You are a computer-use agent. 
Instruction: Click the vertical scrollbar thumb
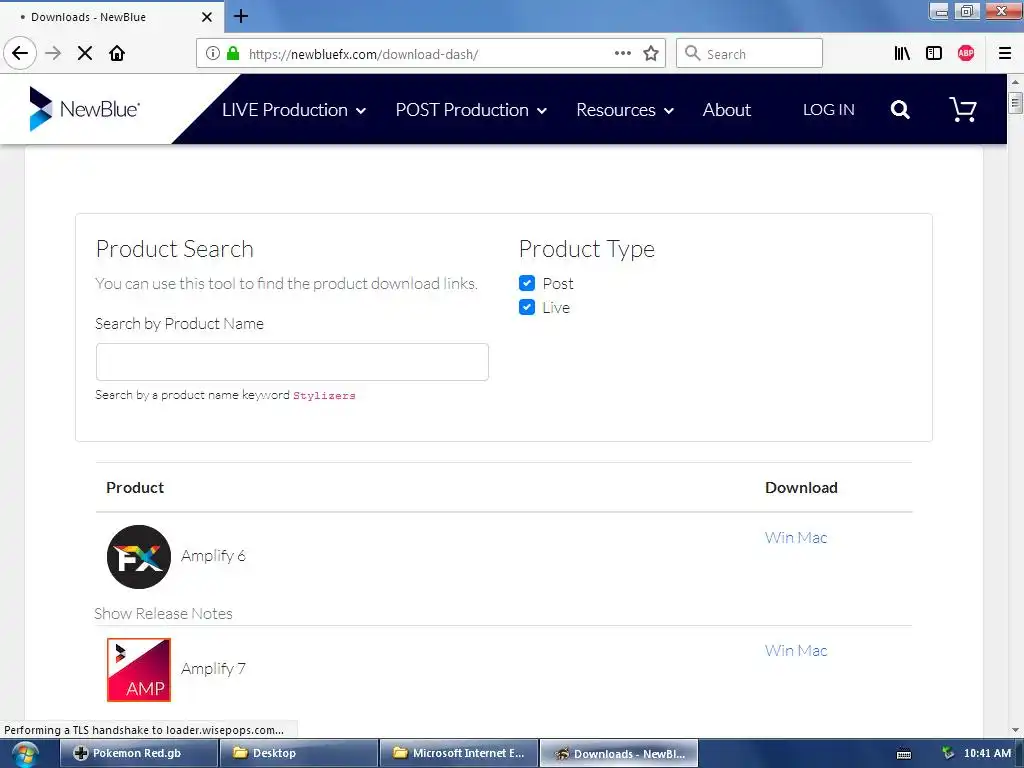tap(1015, 103)
